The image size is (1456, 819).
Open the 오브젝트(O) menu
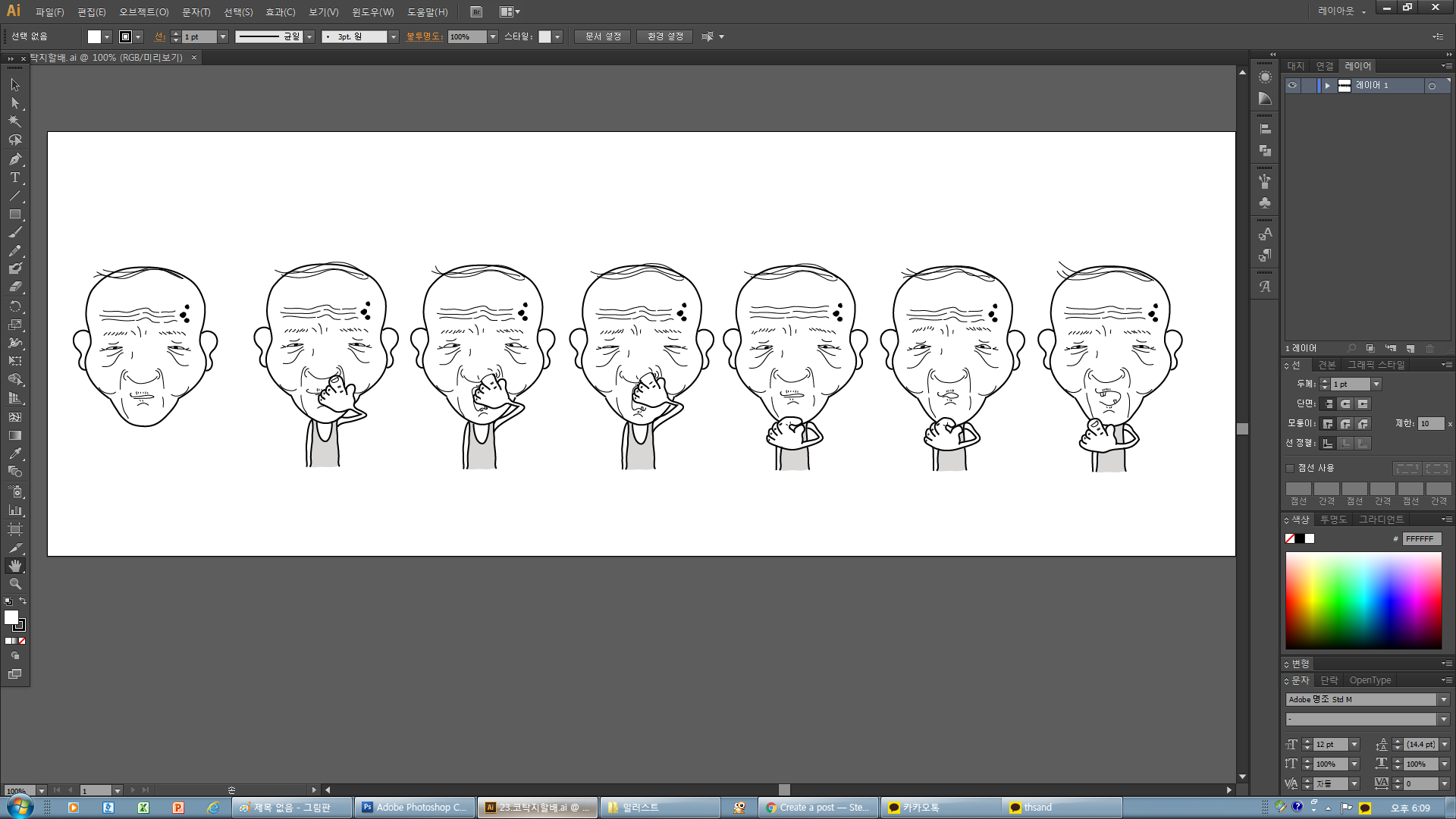143,12
